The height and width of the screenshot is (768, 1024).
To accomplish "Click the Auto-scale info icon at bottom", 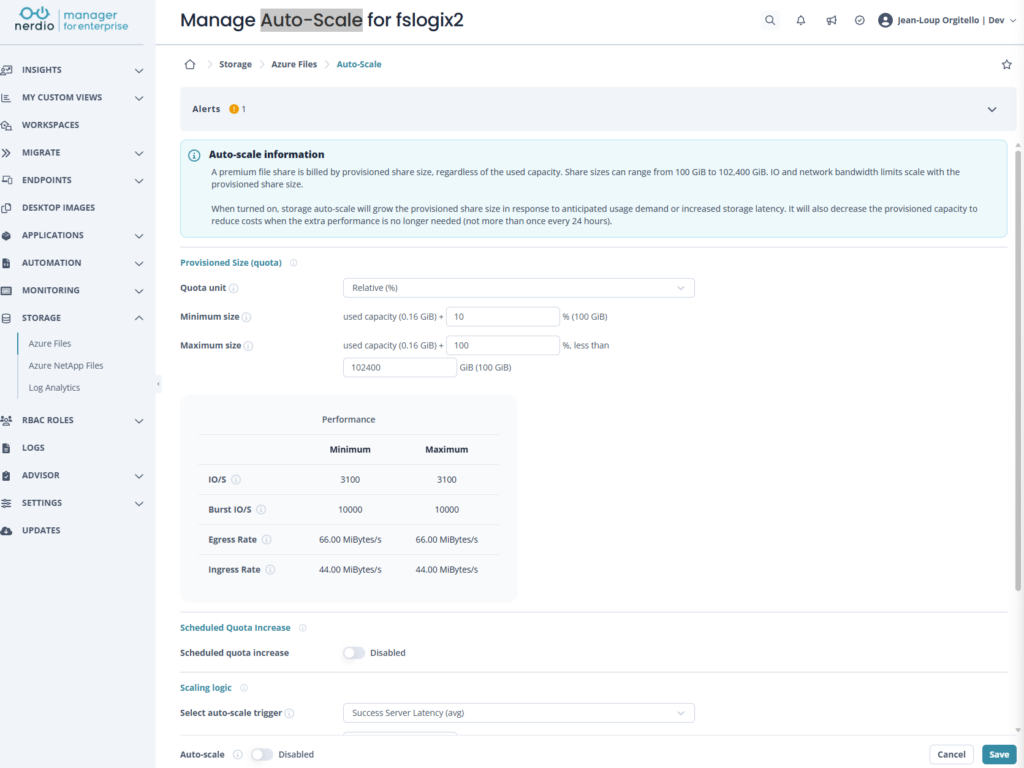I will click(x=238, y=754).
